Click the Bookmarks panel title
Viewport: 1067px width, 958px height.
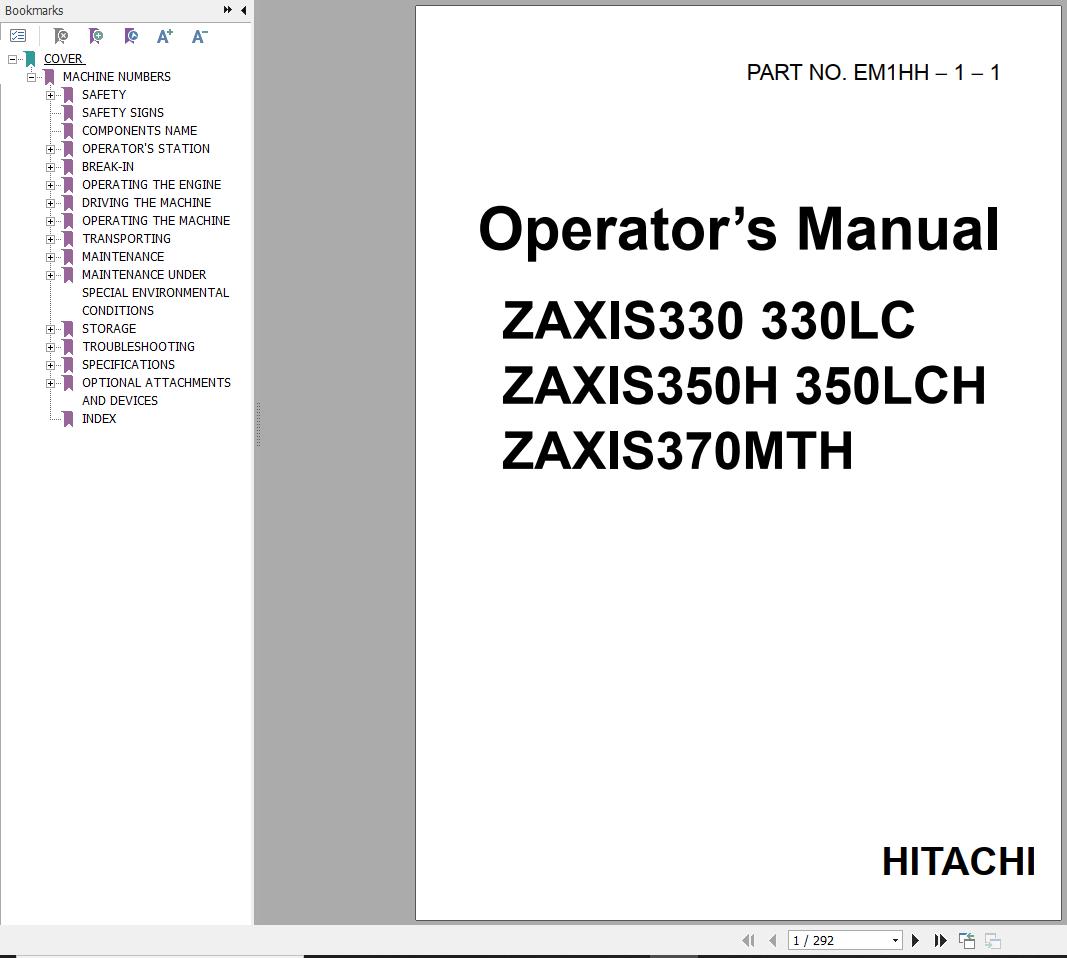pyautogui.click(x=33, y=10)
